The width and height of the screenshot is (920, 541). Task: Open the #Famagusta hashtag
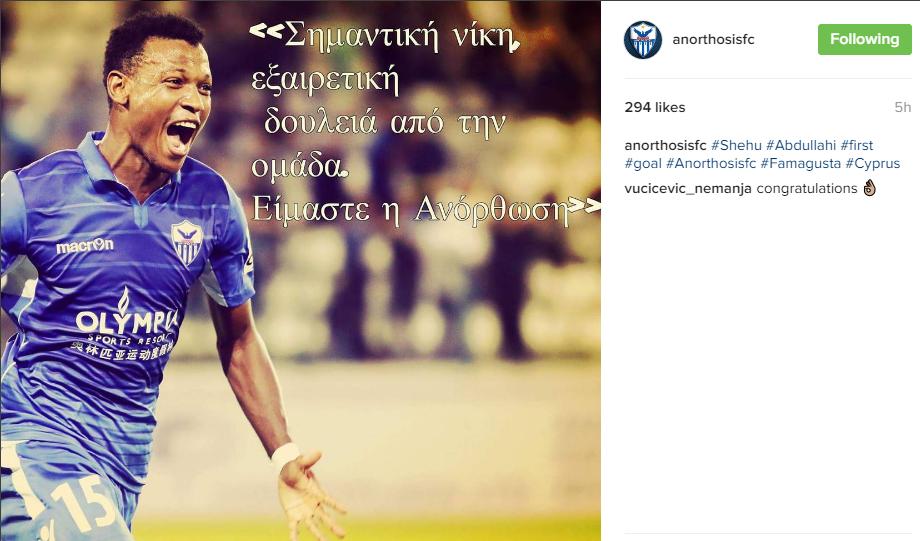800,164
